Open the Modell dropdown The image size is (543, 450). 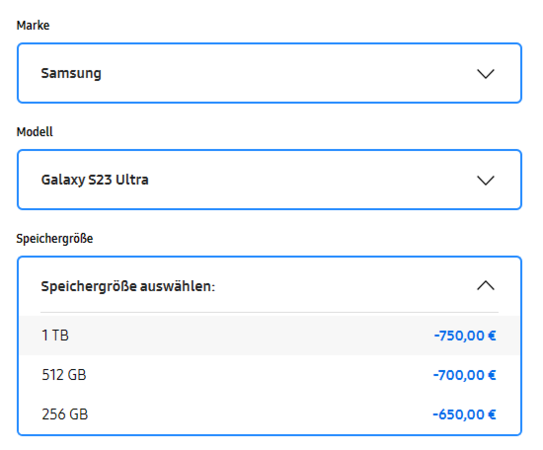point(269,180)
